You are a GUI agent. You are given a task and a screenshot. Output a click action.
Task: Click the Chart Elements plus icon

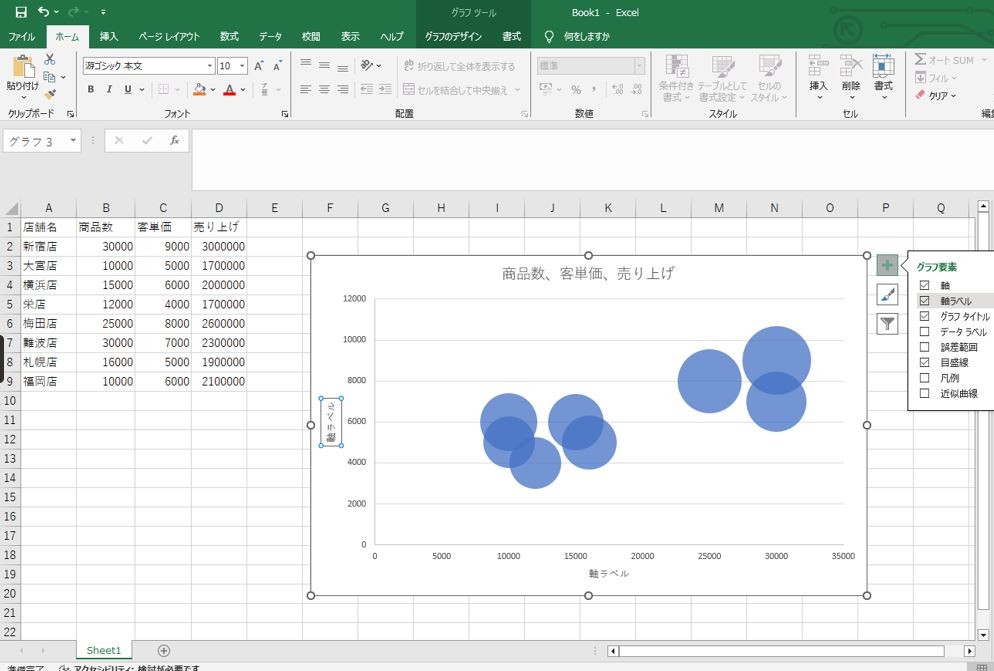887,265
